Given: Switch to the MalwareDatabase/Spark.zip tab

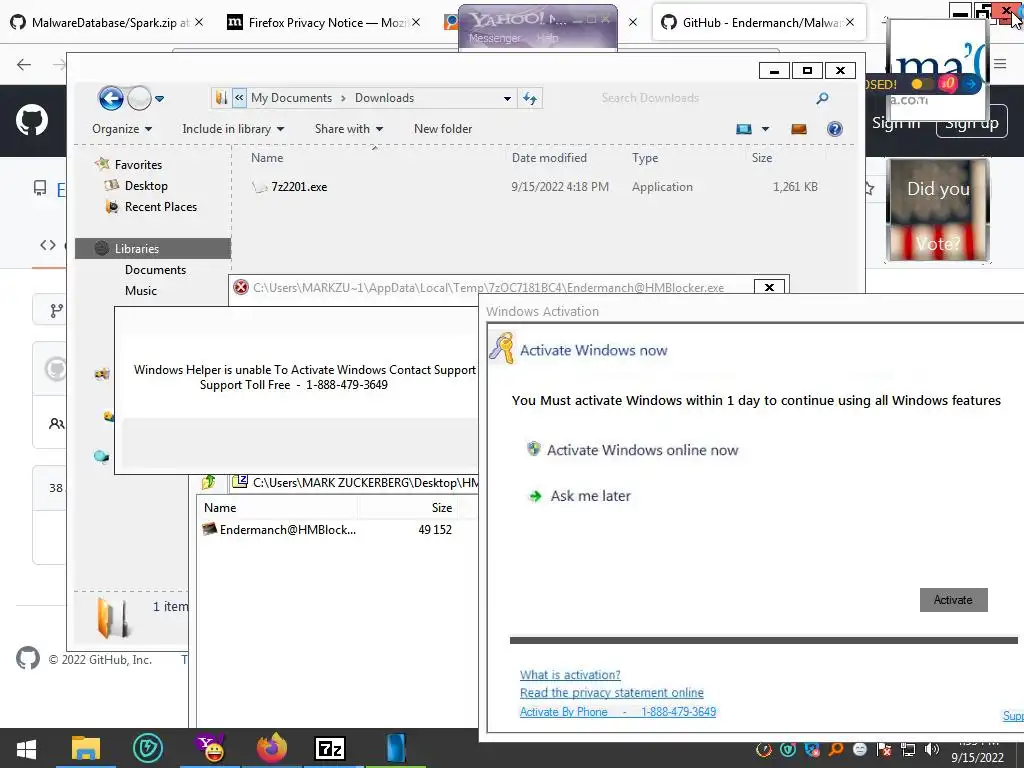Looking at the screenshot, I should [108, 22].
